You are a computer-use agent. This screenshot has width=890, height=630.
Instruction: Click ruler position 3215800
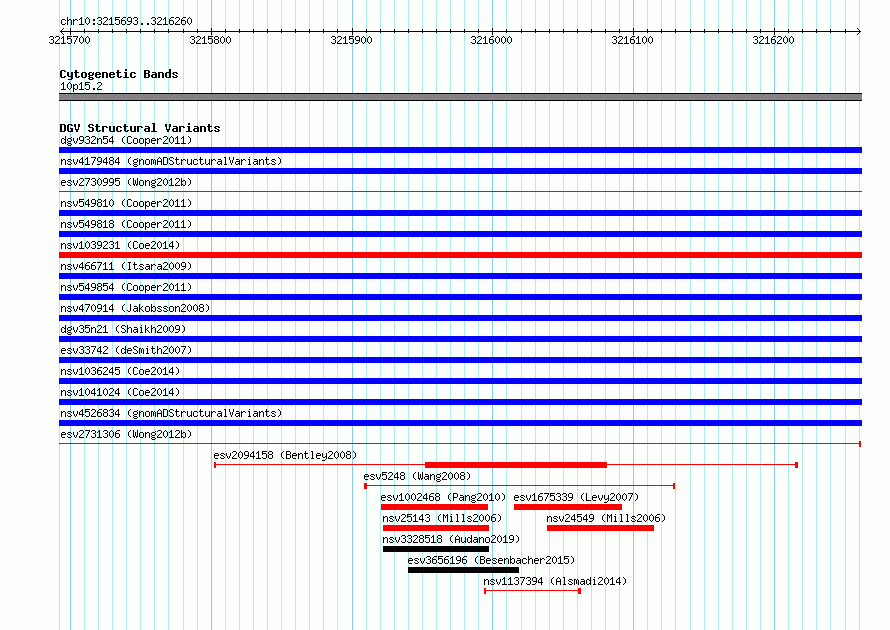coord(211,40)
